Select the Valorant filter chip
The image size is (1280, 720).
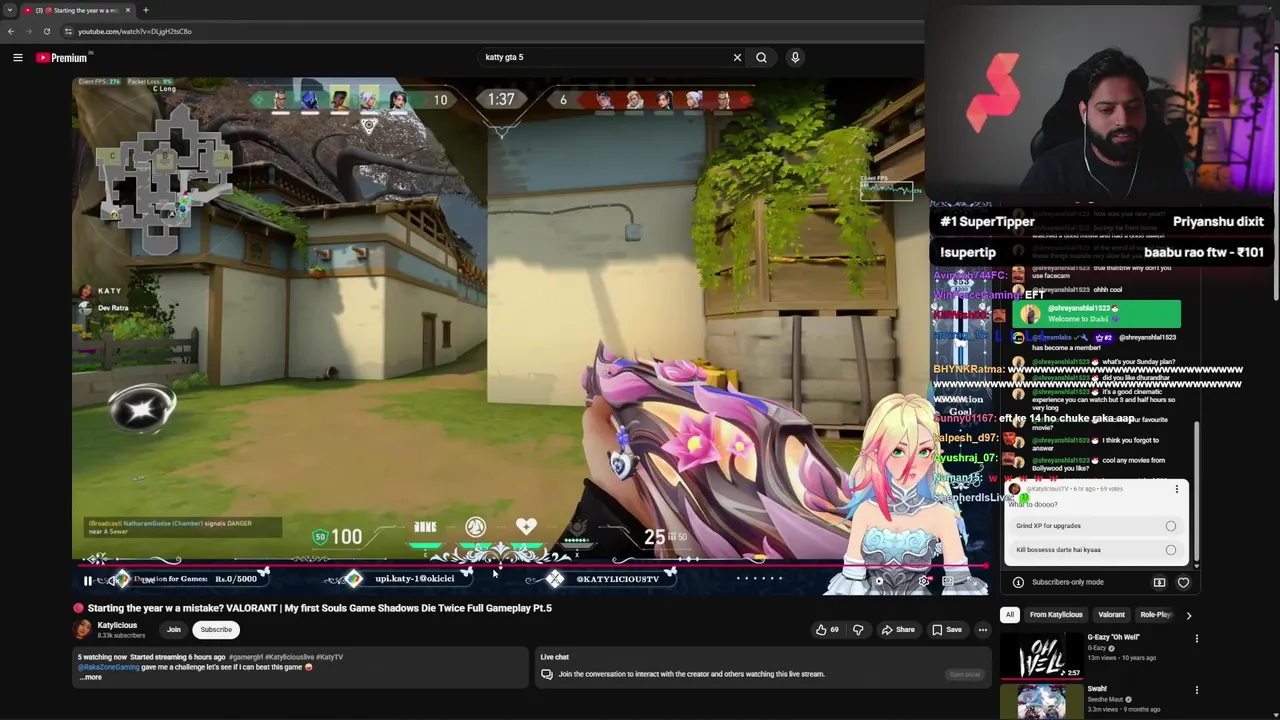click(x=1111, y=615)
